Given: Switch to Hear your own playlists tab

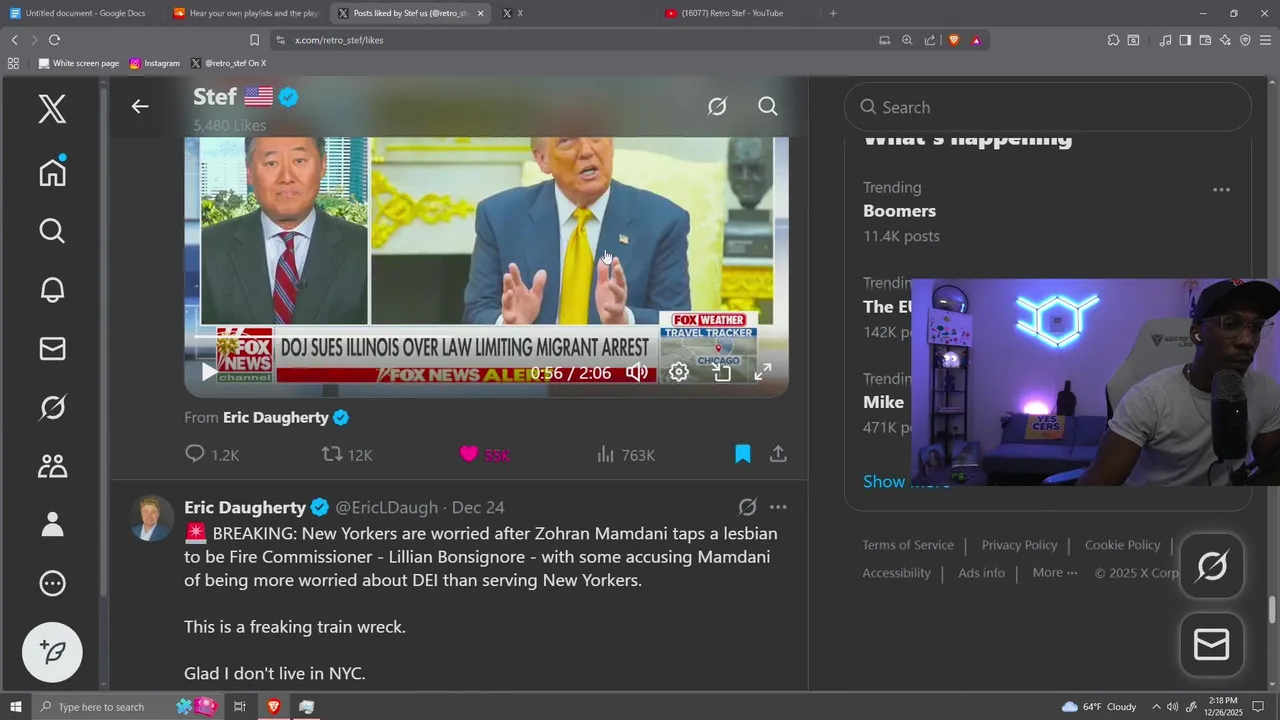Looking at the screenshot, I should click(246, 13).
